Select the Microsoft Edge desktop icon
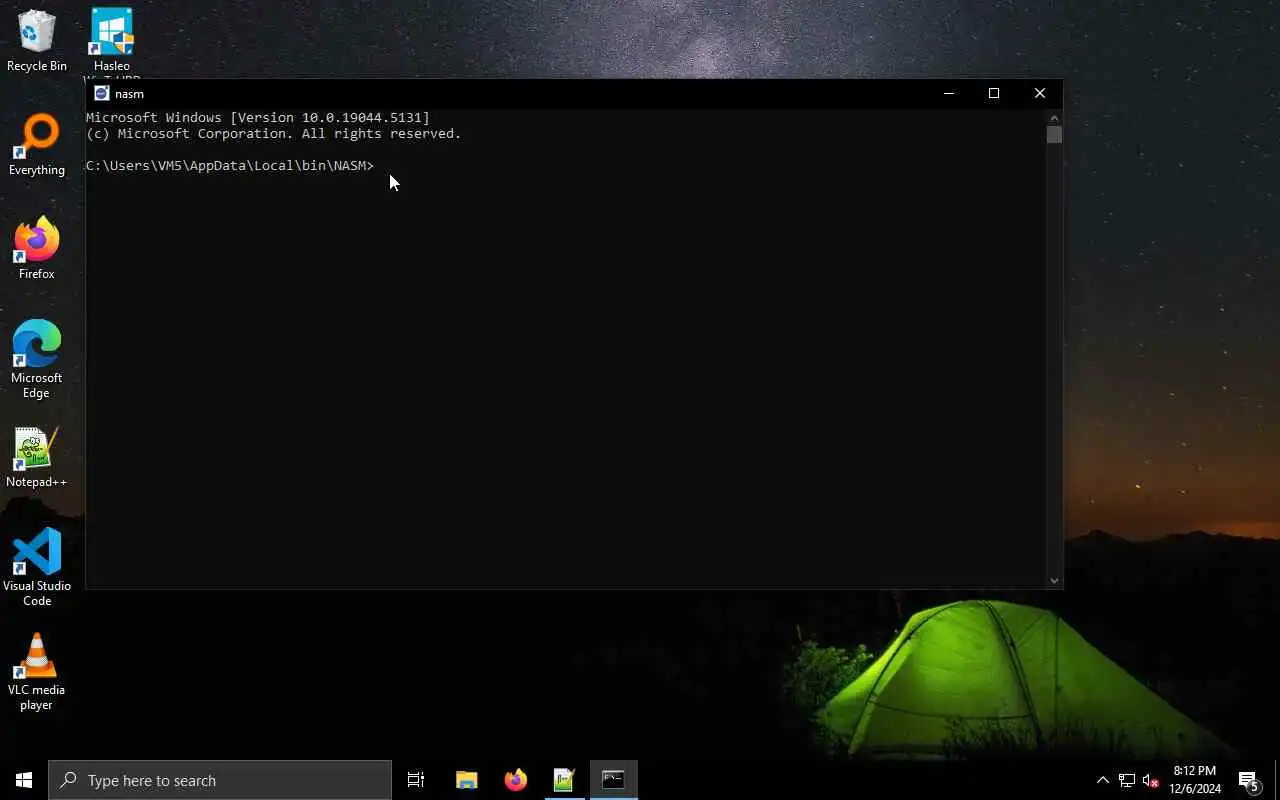1280x800 pixels. point(37,360)
